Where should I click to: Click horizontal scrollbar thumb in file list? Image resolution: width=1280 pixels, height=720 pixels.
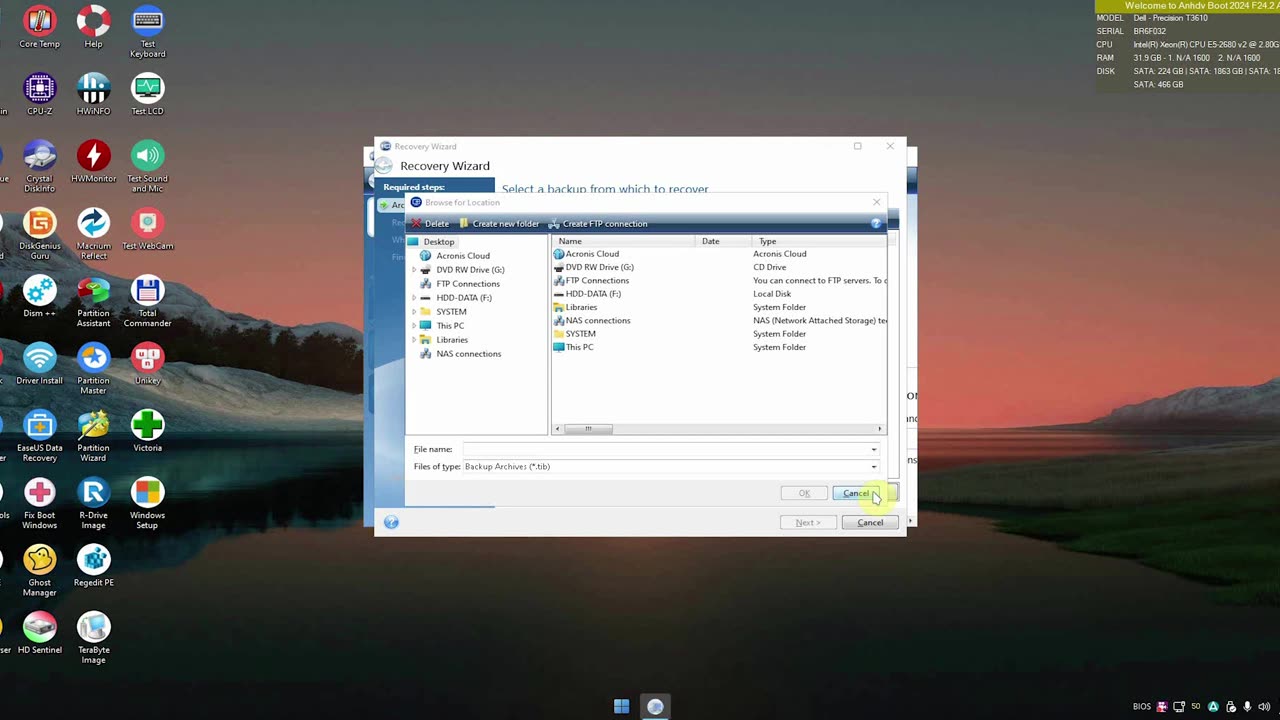click(x=588, y=429)
